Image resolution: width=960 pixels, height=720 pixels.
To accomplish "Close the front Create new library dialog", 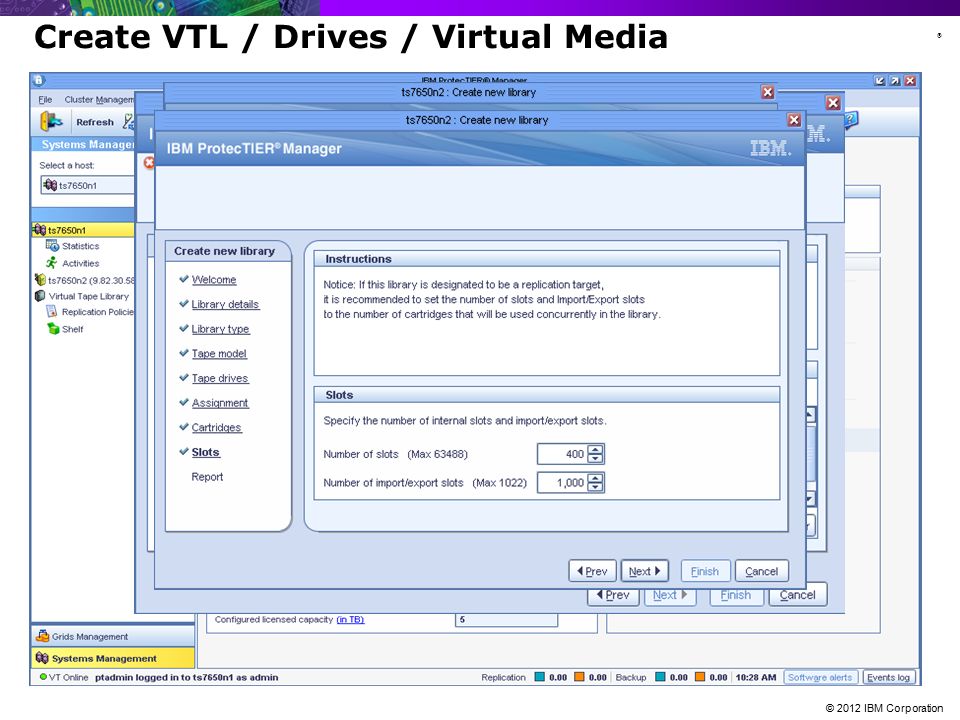I will 794,120.
